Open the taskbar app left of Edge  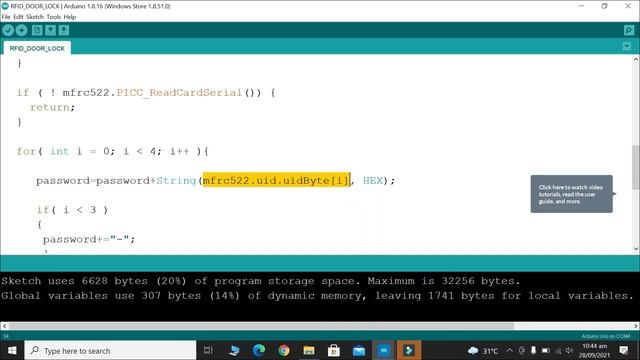(234, 350)
